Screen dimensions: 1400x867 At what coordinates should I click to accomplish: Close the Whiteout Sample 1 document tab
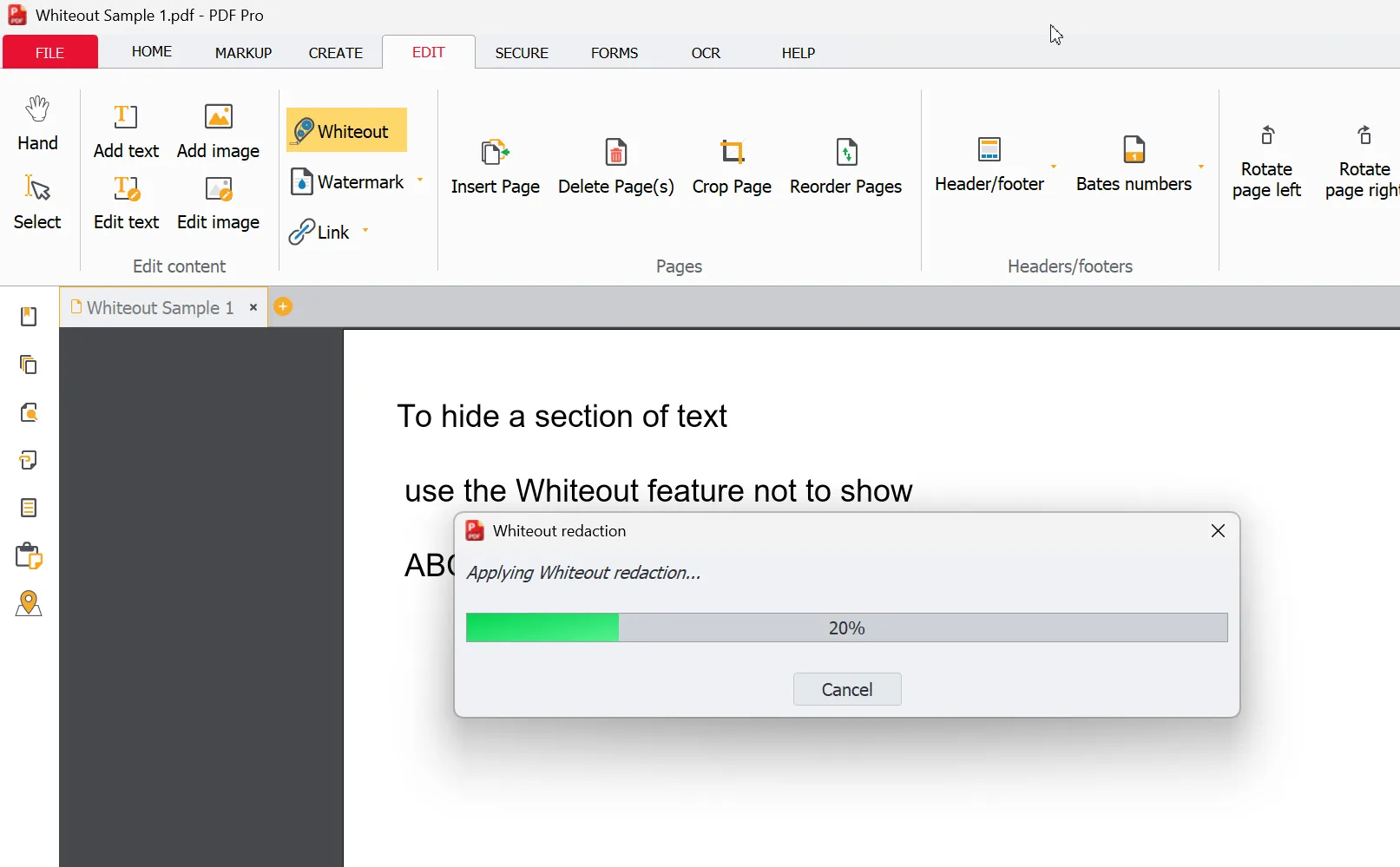253,307
